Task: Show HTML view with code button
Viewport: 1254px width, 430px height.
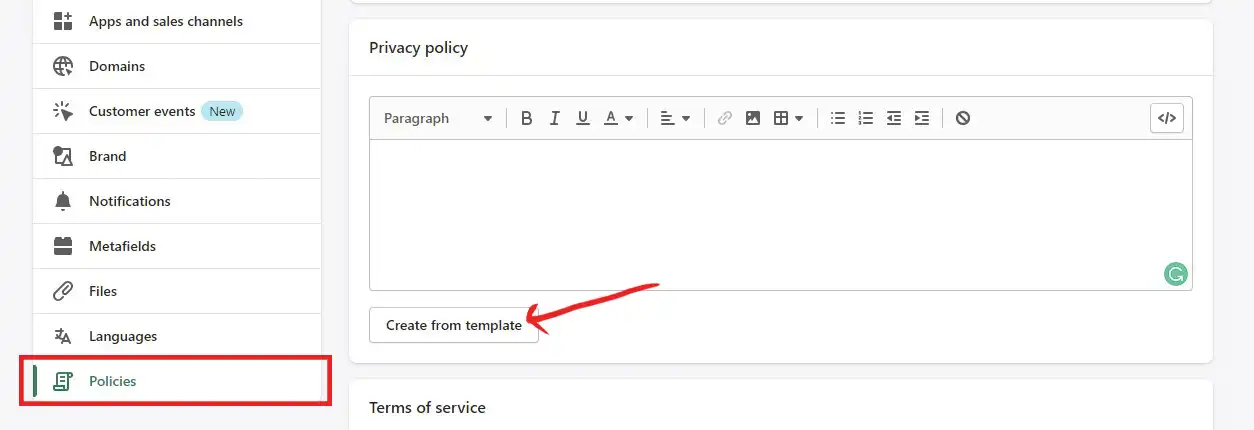Action: tap(1166, 118)
